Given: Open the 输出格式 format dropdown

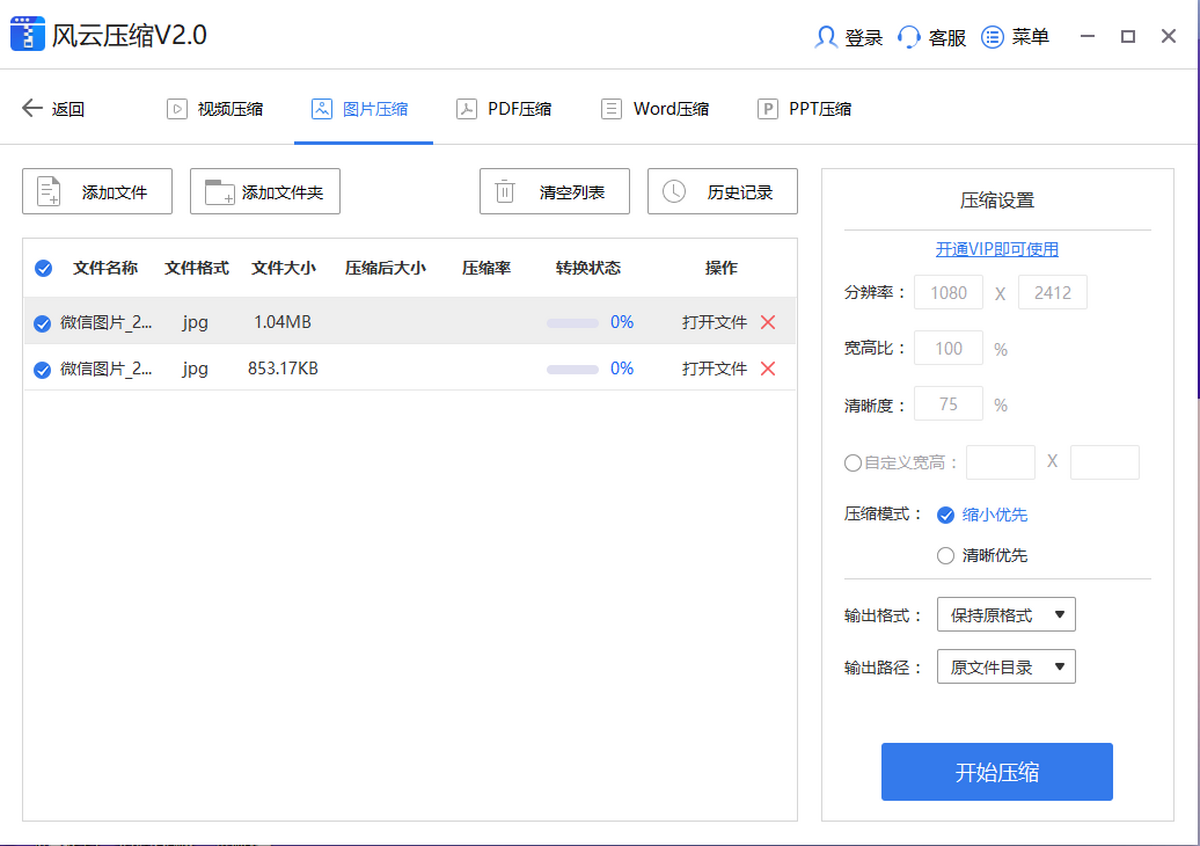Looking at the screenshot, I should [1005, 614].
